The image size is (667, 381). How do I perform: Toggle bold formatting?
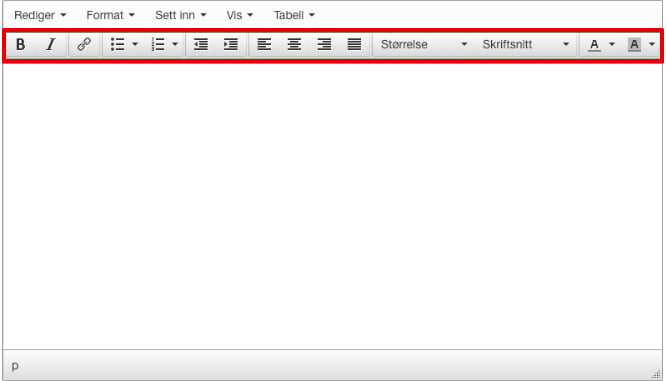20,44
